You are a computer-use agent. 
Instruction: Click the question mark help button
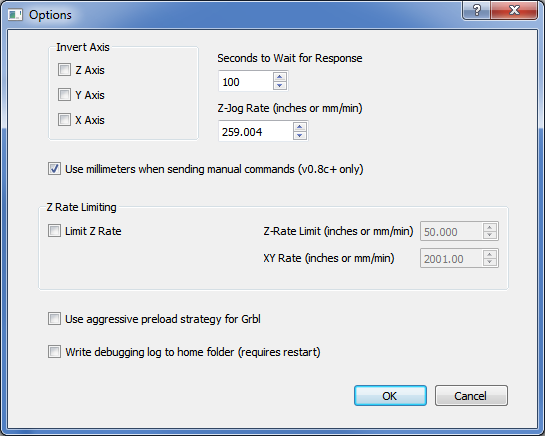click(x=476, y=10)
